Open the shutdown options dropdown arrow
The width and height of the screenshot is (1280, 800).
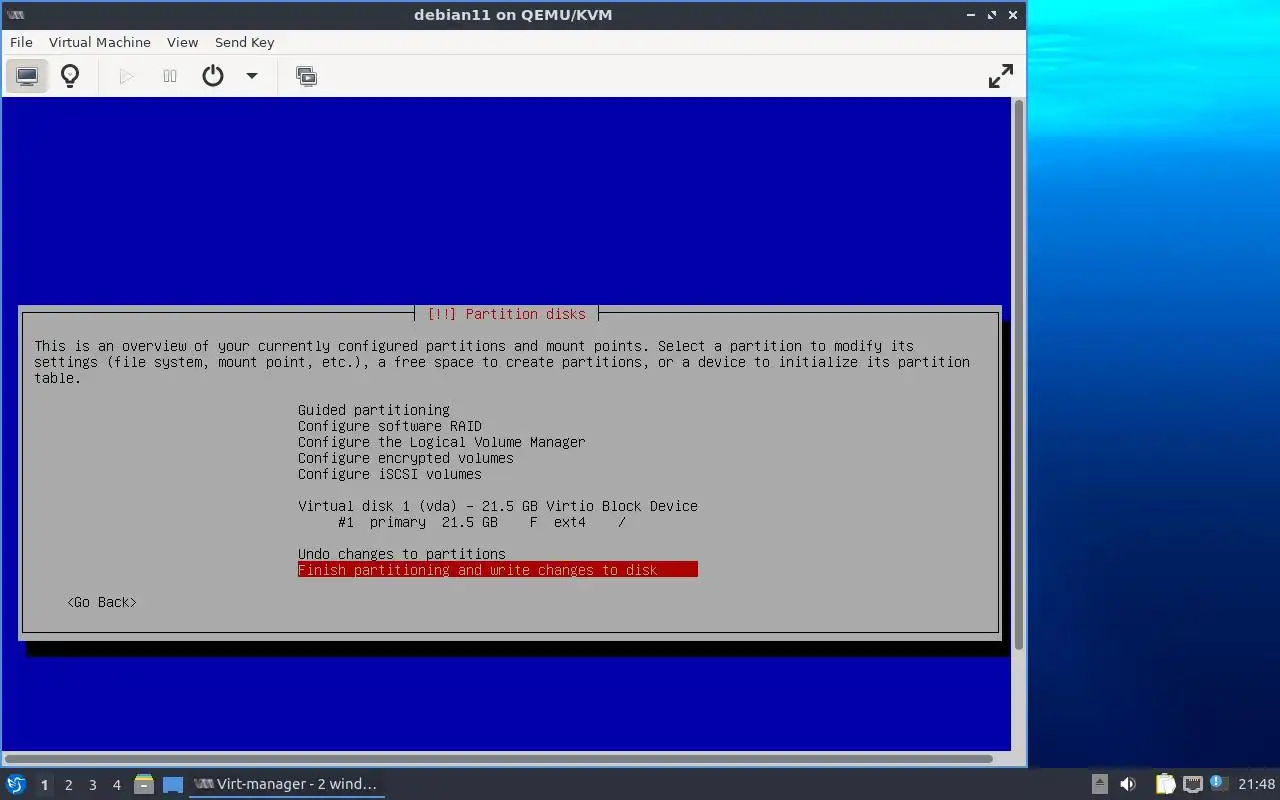[x=252, y=76]
